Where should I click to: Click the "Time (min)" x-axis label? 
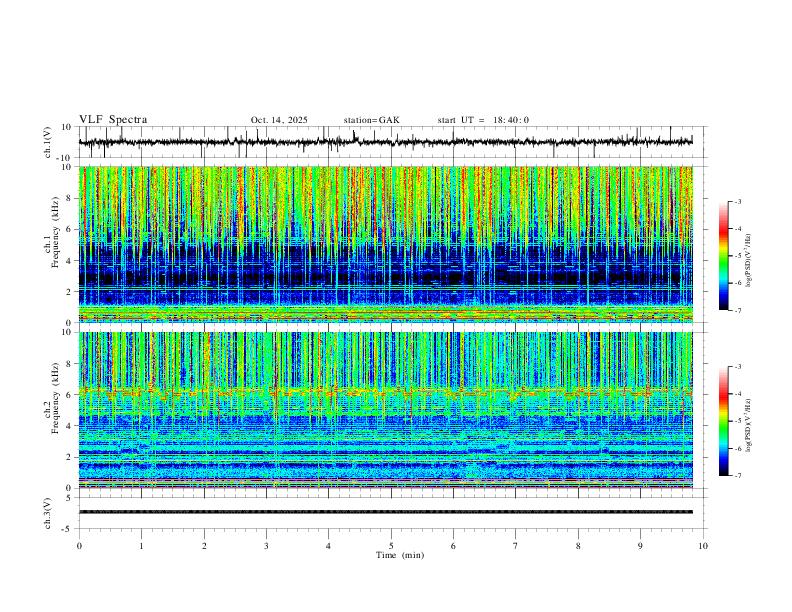(x=400, y=555)
